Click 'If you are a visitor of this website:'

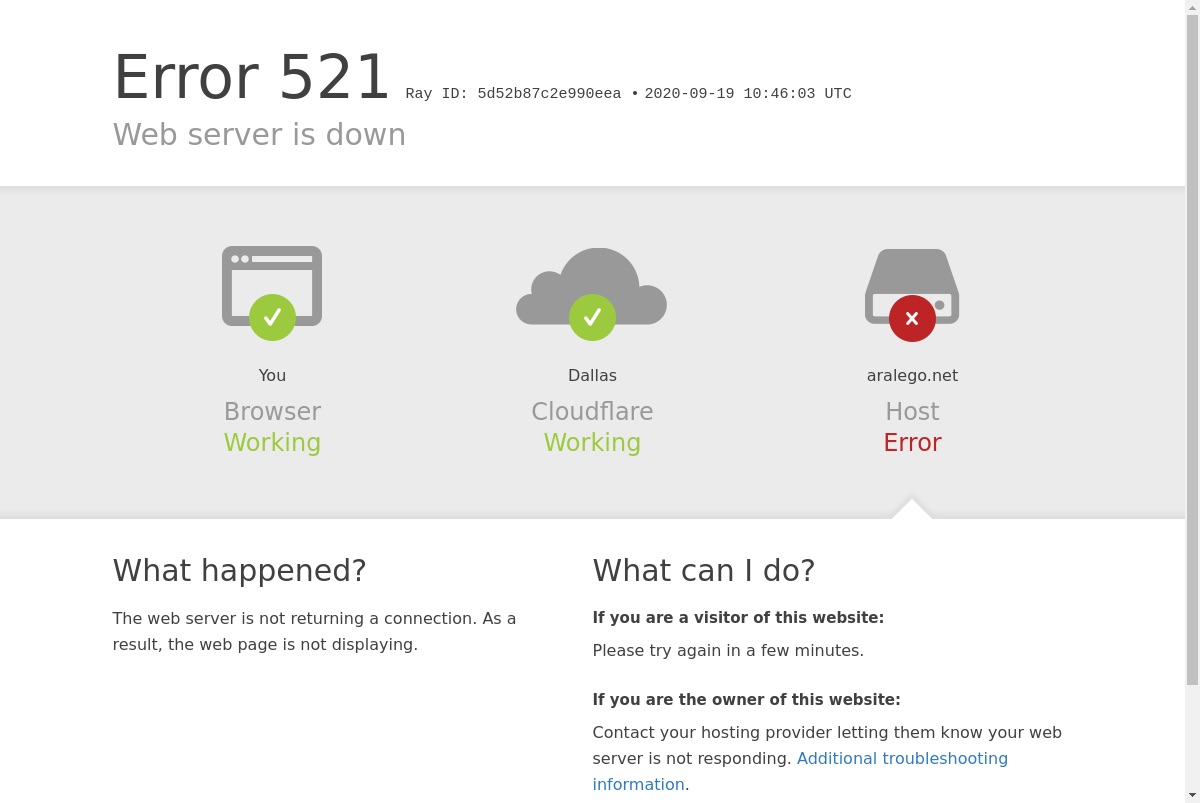pyautogui.click(x=738, y=618)
